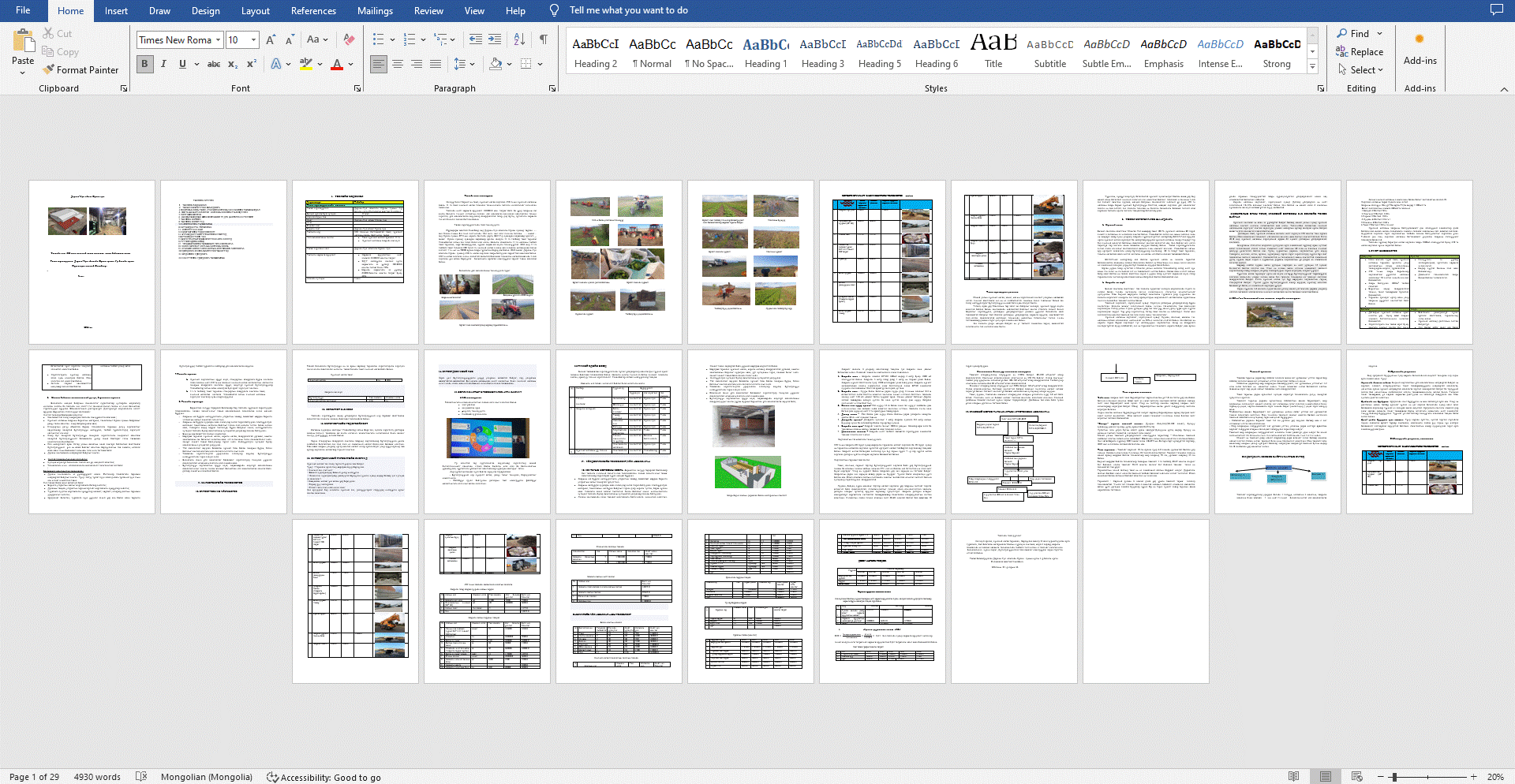Viewport: 1515px width, 784px height.
Task: Open the Comments pane icon
Action: pos(1496,10)
